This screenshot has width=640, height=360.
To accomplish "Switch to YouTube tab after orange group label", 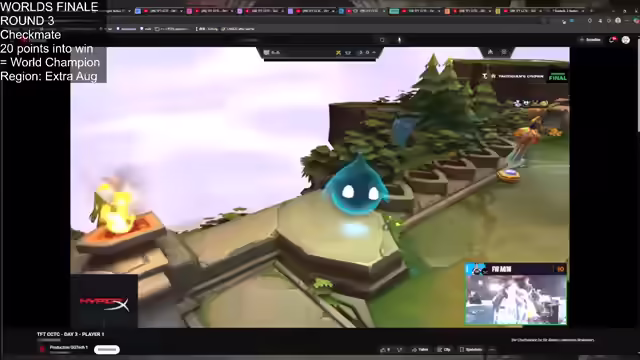I will click(x=472, y=11).
